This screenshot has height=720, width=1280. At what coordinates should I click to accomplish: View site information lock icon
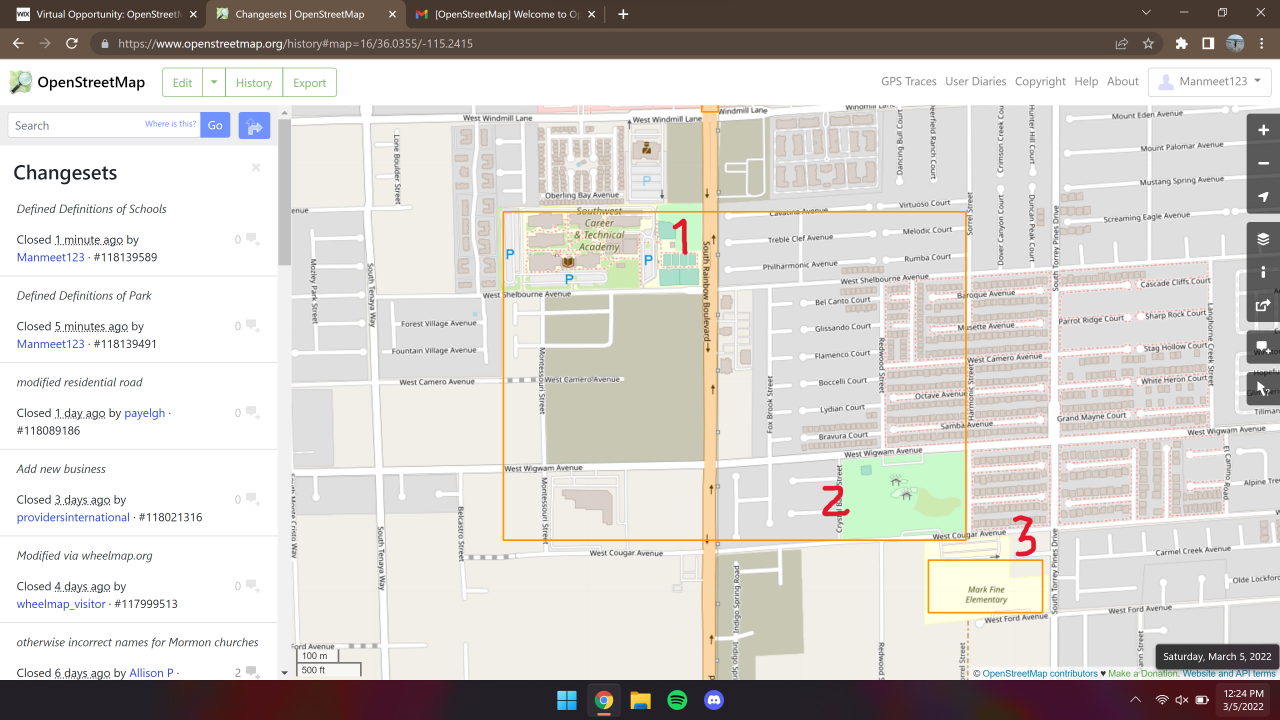pyautogui.click(x=104, y=44)
